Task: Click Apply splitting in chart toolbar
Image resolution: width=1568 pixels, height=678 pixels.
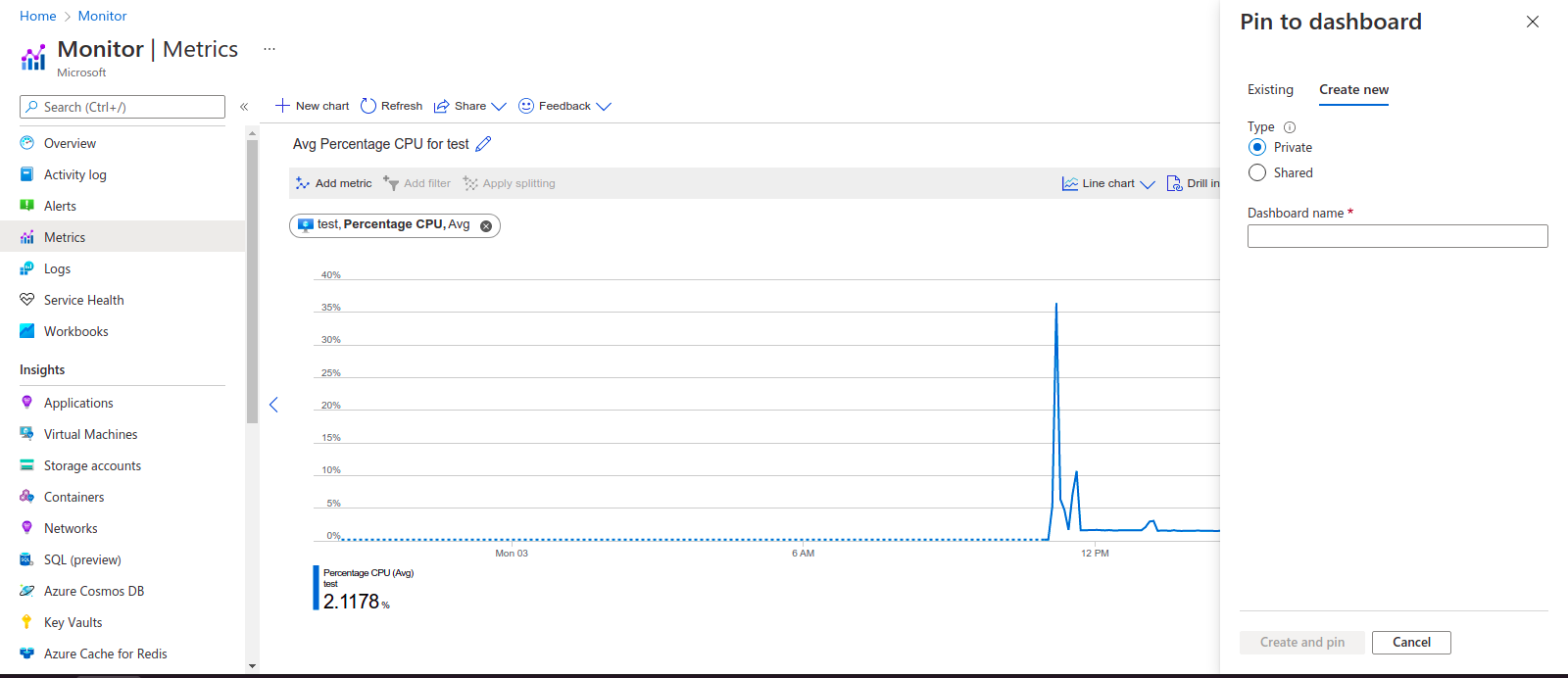Action: (510, 183)
